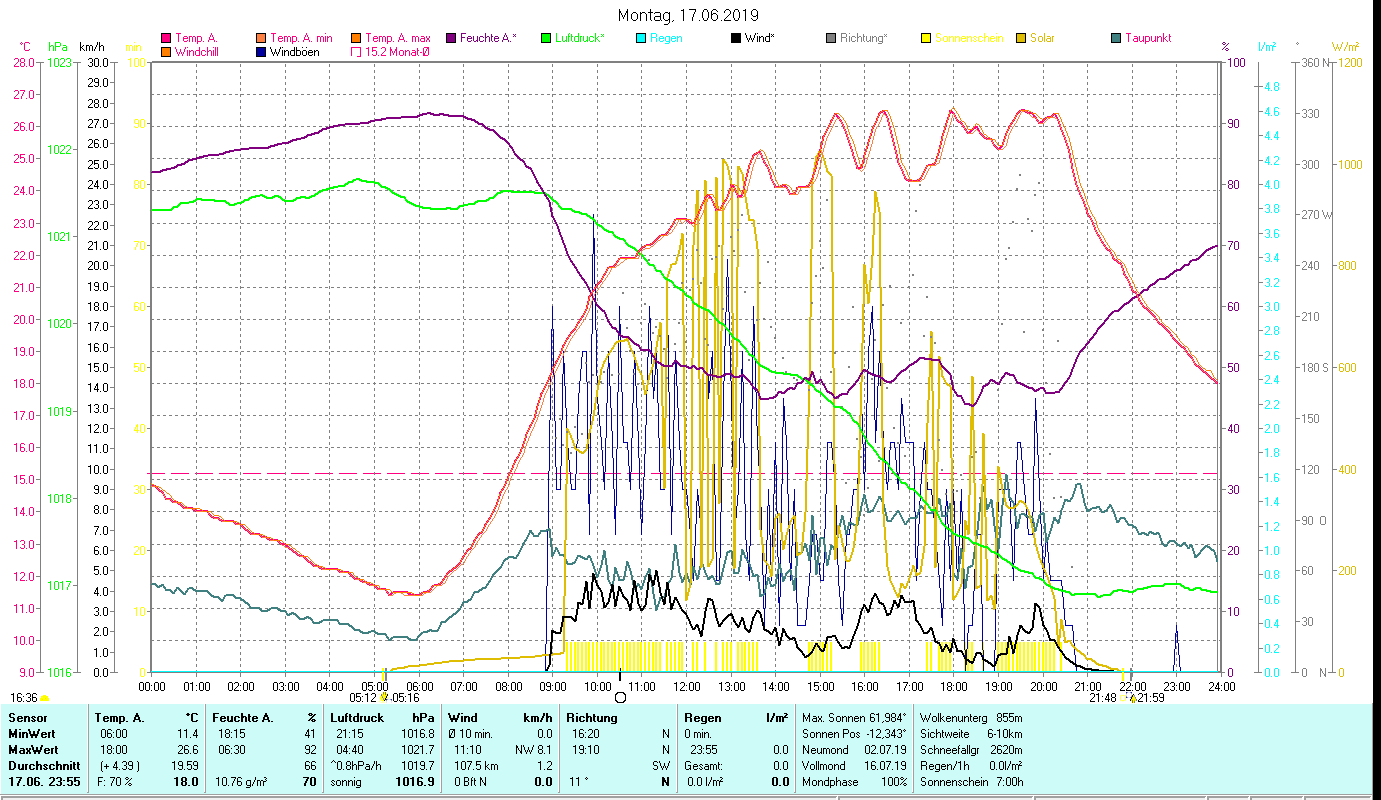The width and height of the screenshot is (1381, 800).
Task: Click the Temp. A. max legend swatch
Action: 356,39
